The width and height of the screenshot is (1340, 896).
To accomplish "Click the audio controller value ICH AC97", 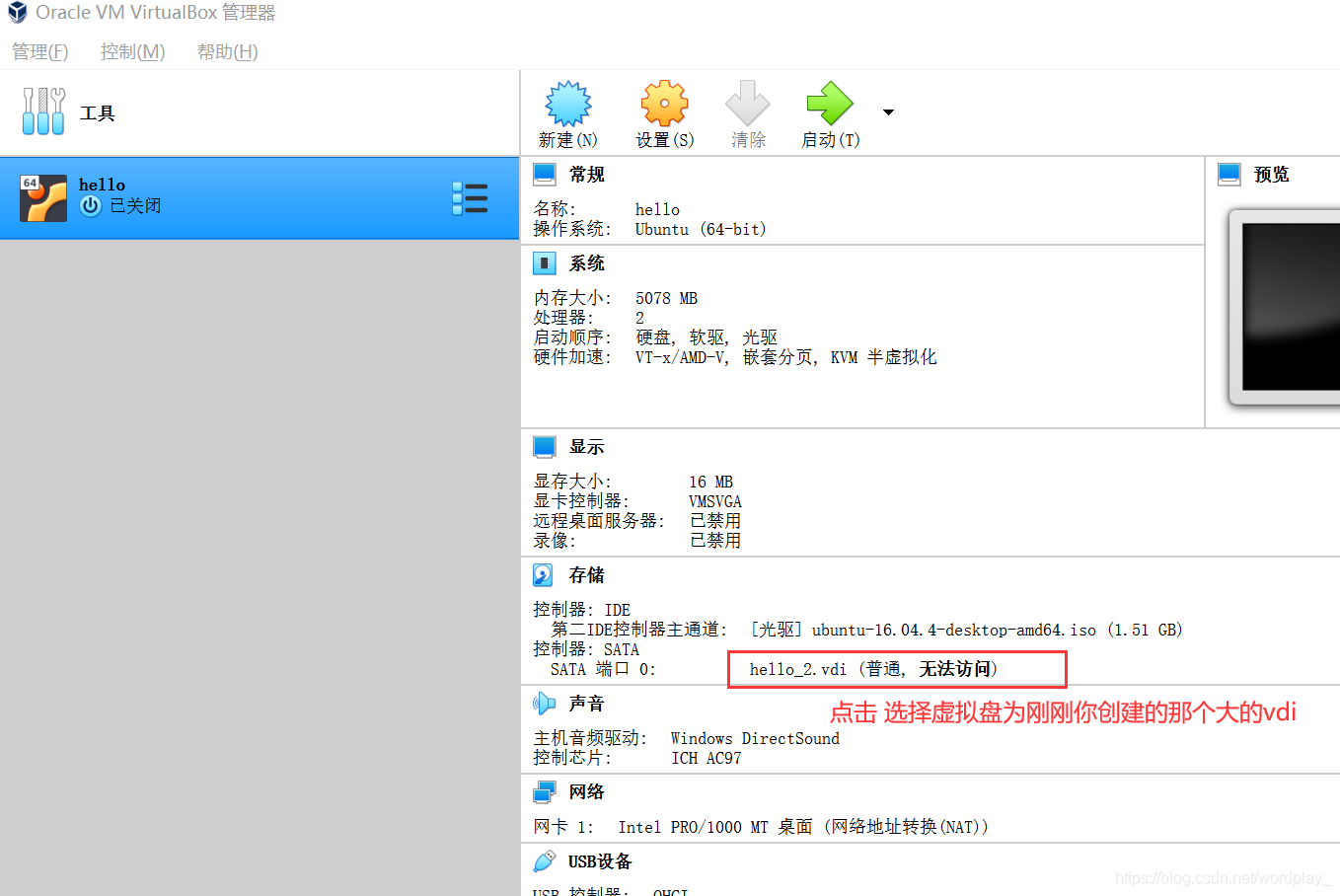I will pyautogui.click(x=707, y=758).
